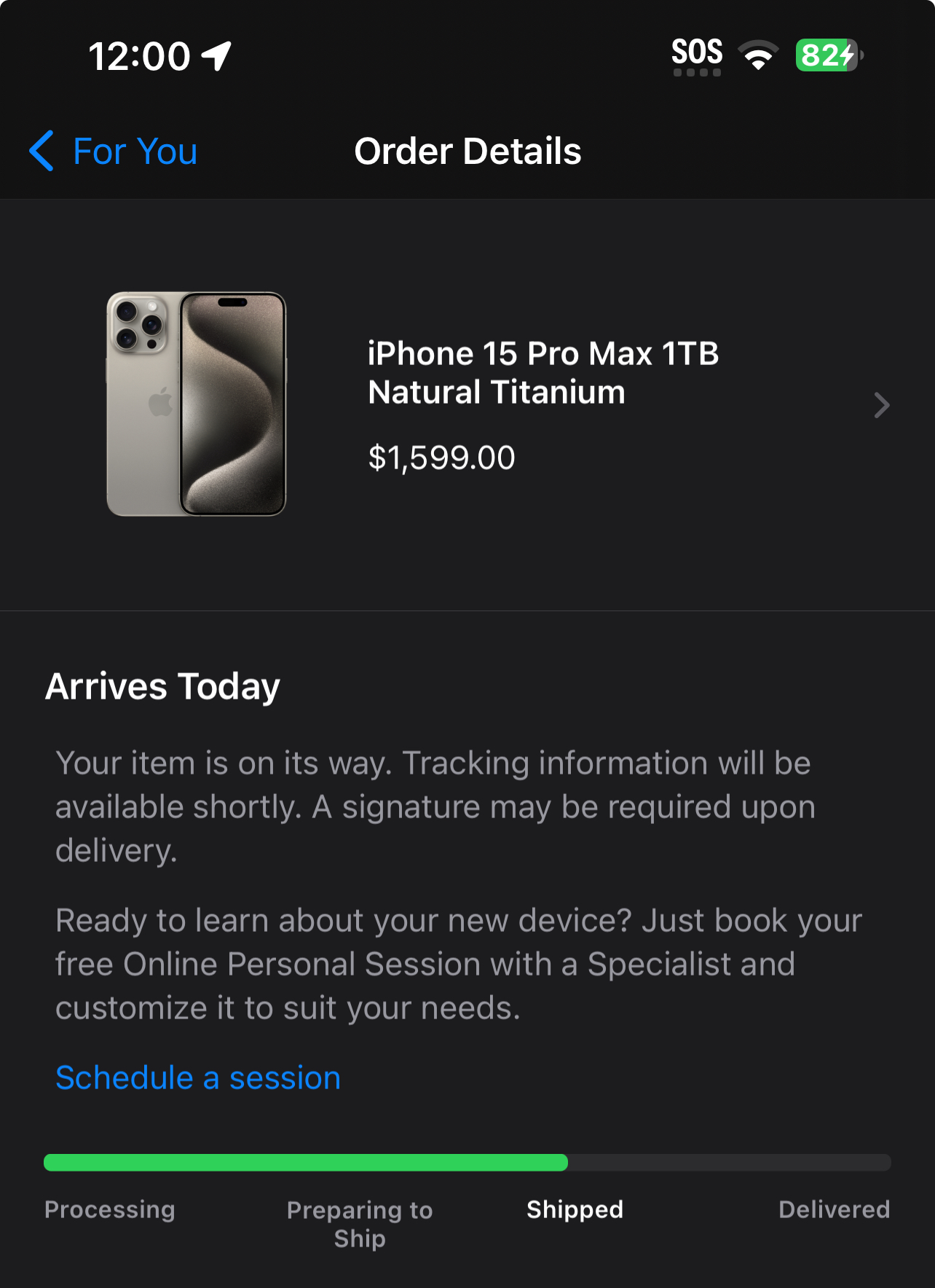Tap the Arrives Today heading
Screen dimensions: 935x1288
[163, 687]
